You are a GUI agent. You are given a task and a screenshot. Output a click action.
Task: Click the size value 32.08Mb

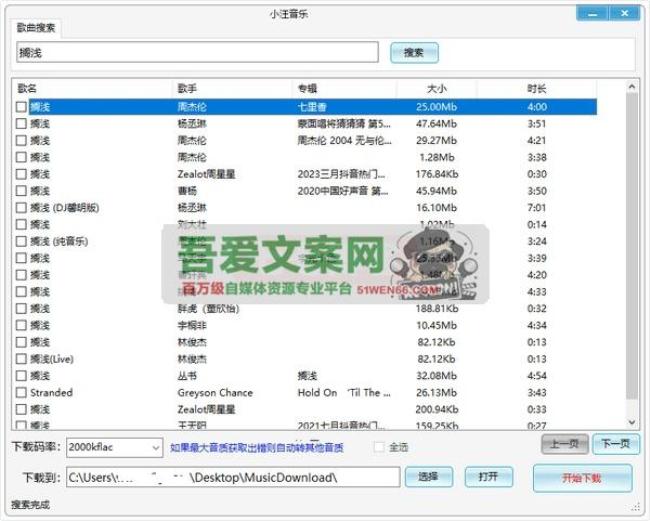[437, 376]
